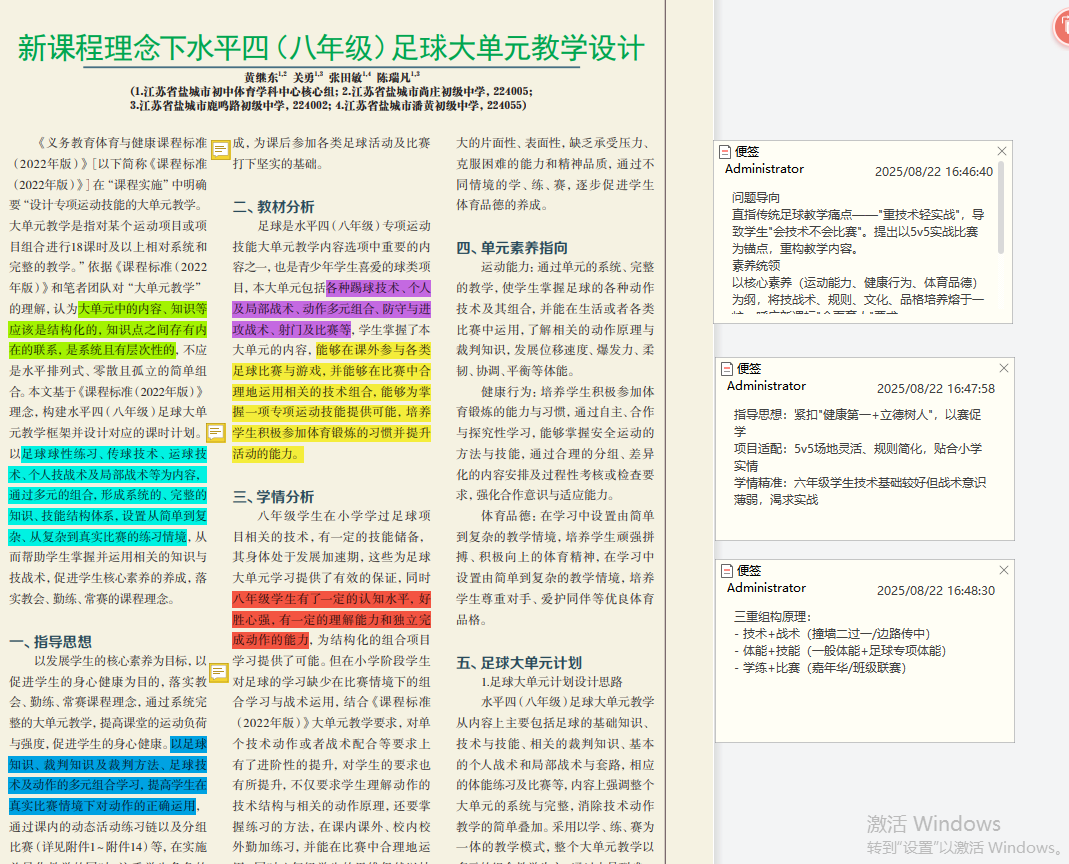Click the scrollbar inside the "问题导向" note

click(1001, 208)
